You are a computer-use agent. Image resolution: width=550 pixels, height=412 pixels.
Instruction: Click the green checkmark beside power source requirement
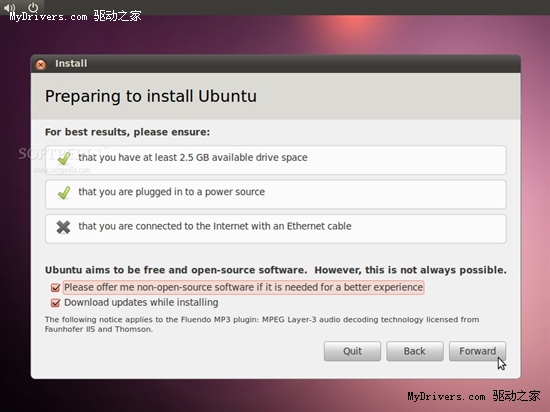(64, 193)
